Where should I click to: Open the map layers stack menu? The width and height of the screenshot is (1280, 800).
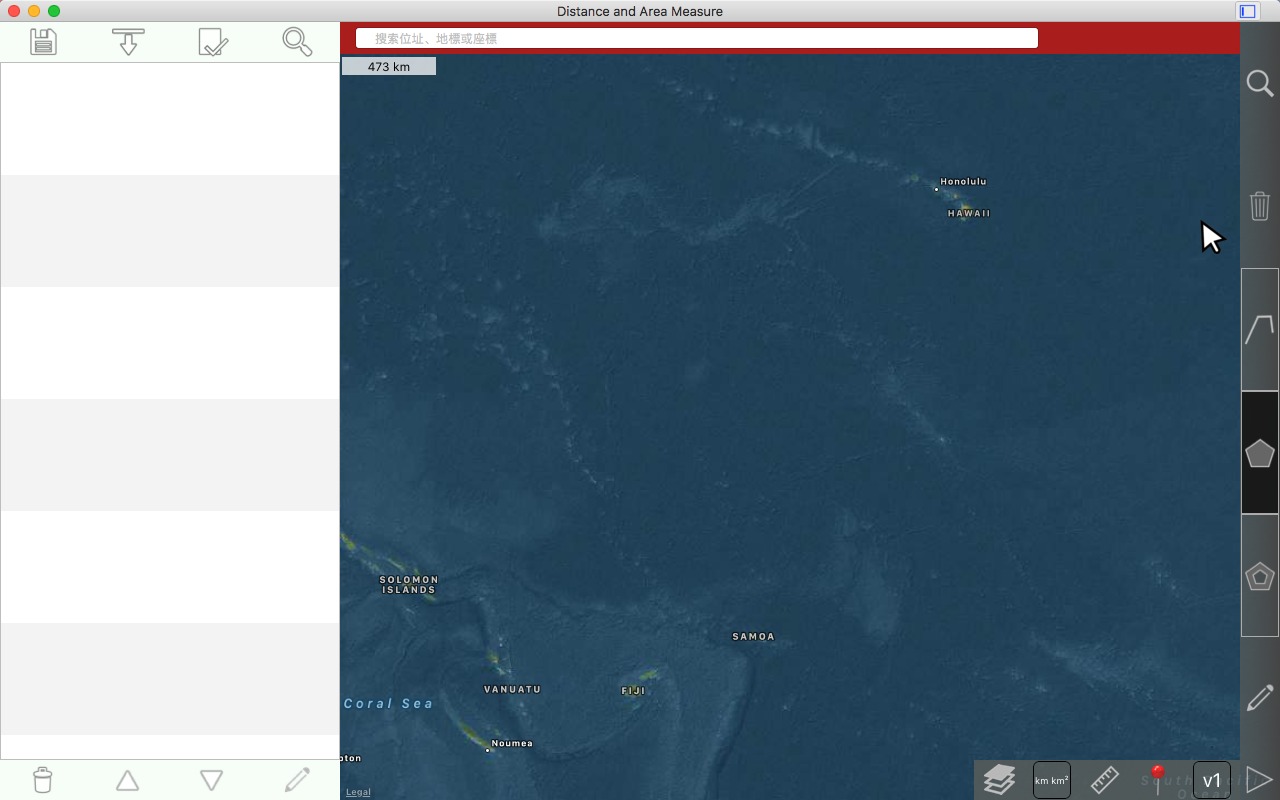tap(999, 779)
